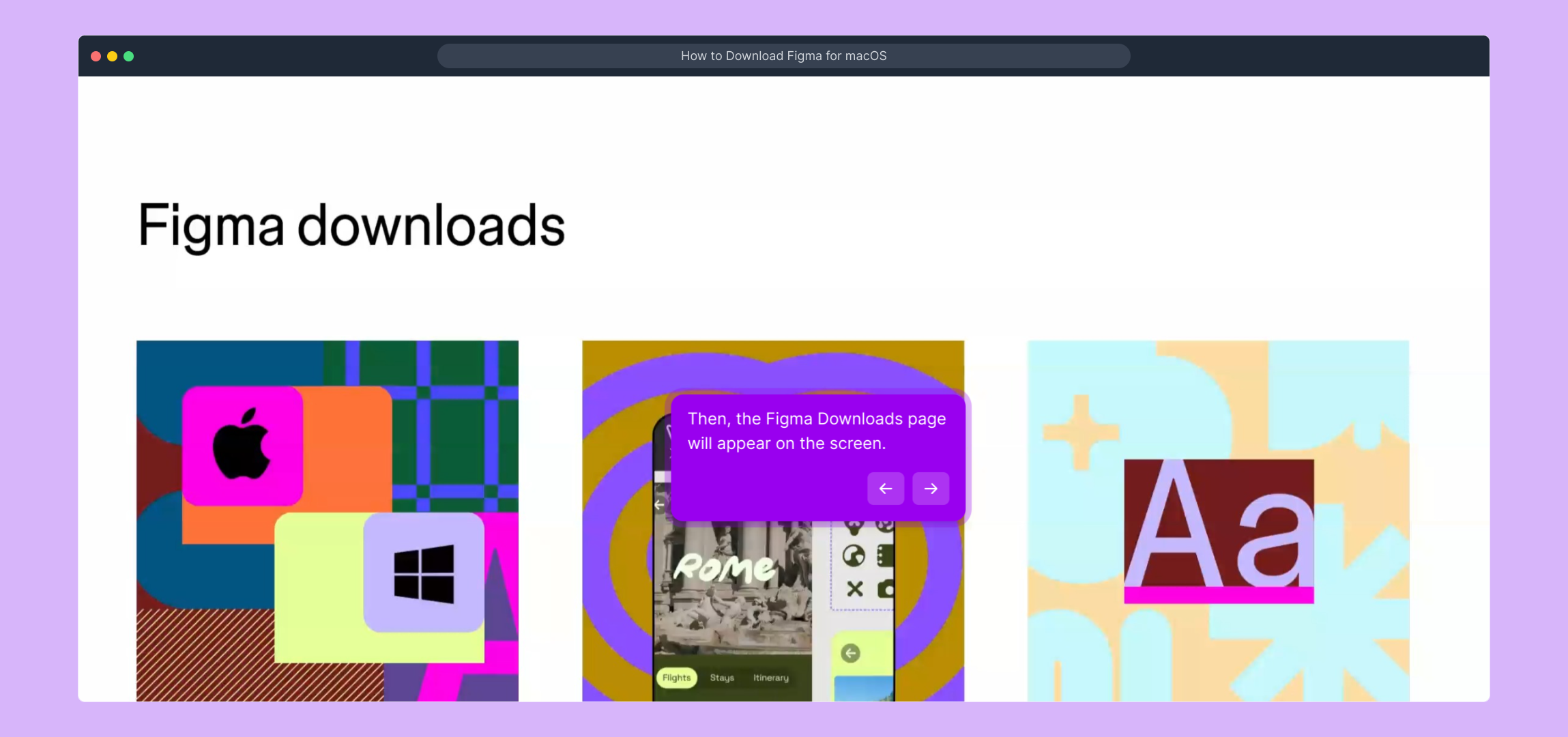Click the yellow minimize window dot
The image size is (1568, 737).
click(113, 56)
